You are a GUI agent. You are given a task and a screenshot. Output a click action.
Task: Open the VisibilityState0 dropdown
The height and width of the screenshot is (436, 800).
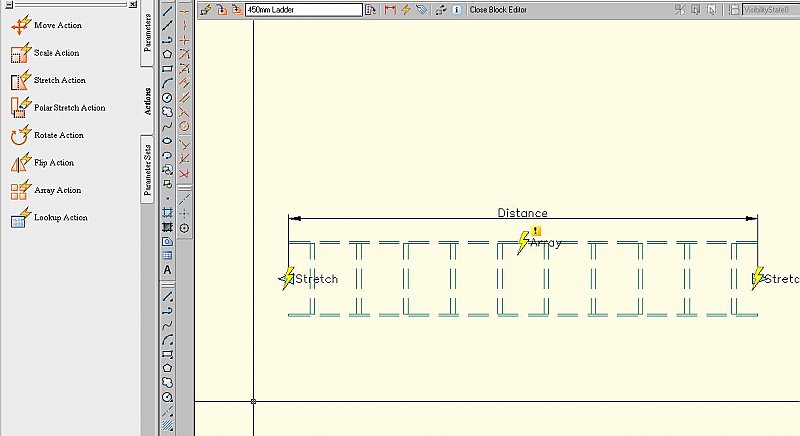click(771, 10)
